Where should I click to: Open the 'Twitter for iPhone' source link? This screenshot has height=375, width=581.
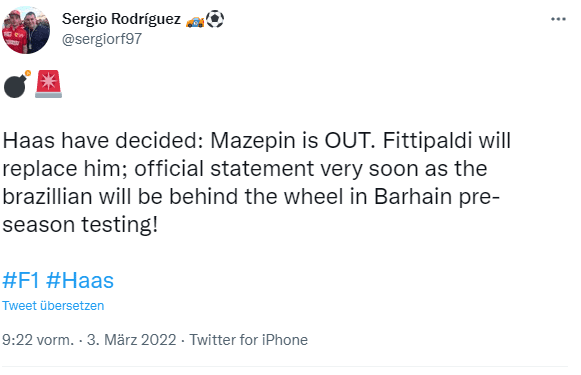[249, 340]
